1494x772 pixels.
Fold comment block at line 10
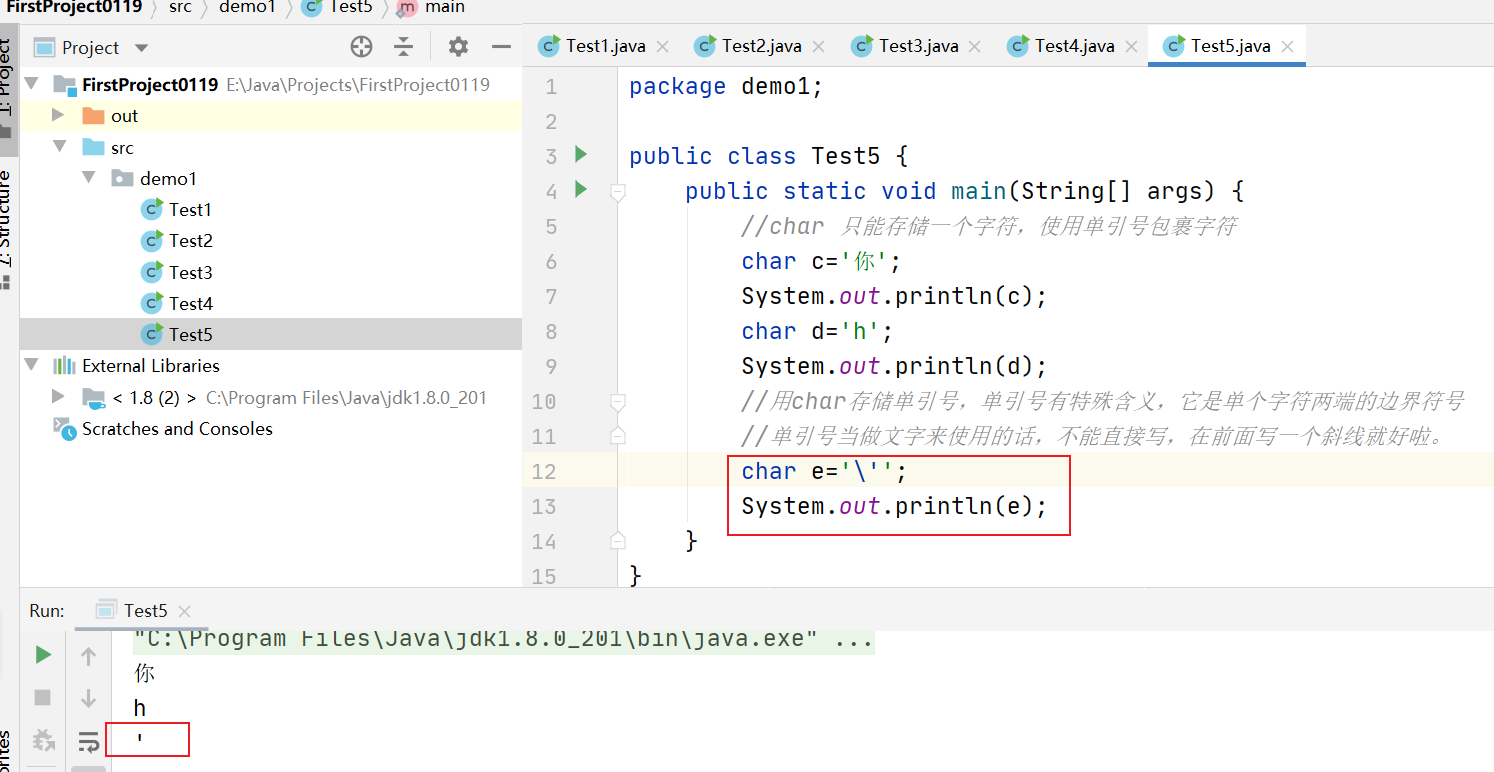point(617,401)
